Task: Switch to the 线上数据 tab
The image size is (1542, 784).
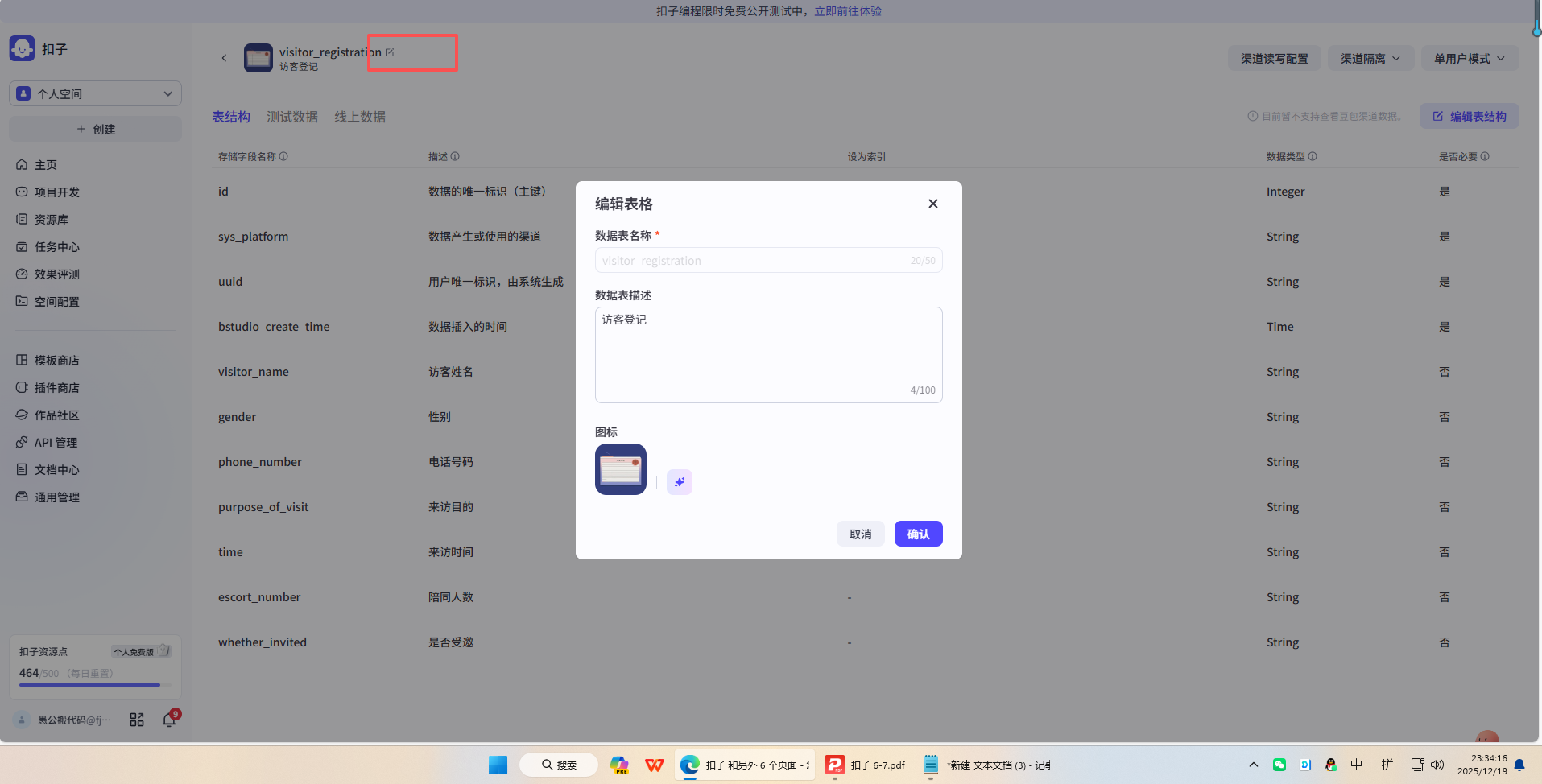Action: pos(359,117)
